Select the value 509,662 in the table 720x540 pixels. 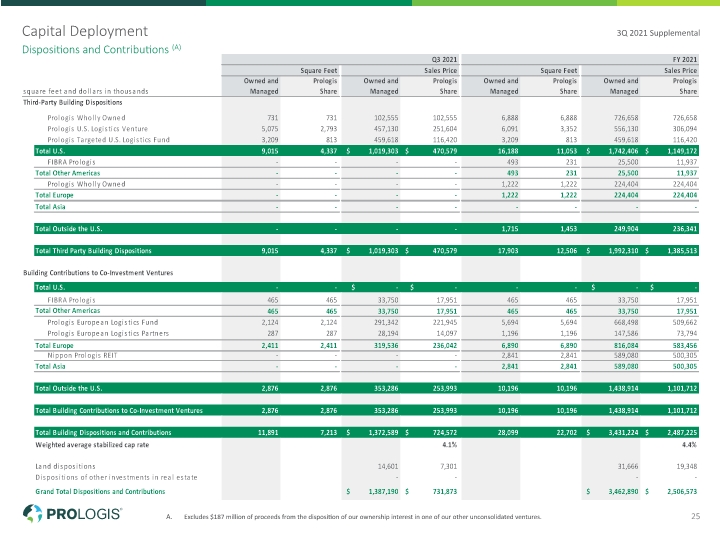pyautogui.click(x=685, y=322)
